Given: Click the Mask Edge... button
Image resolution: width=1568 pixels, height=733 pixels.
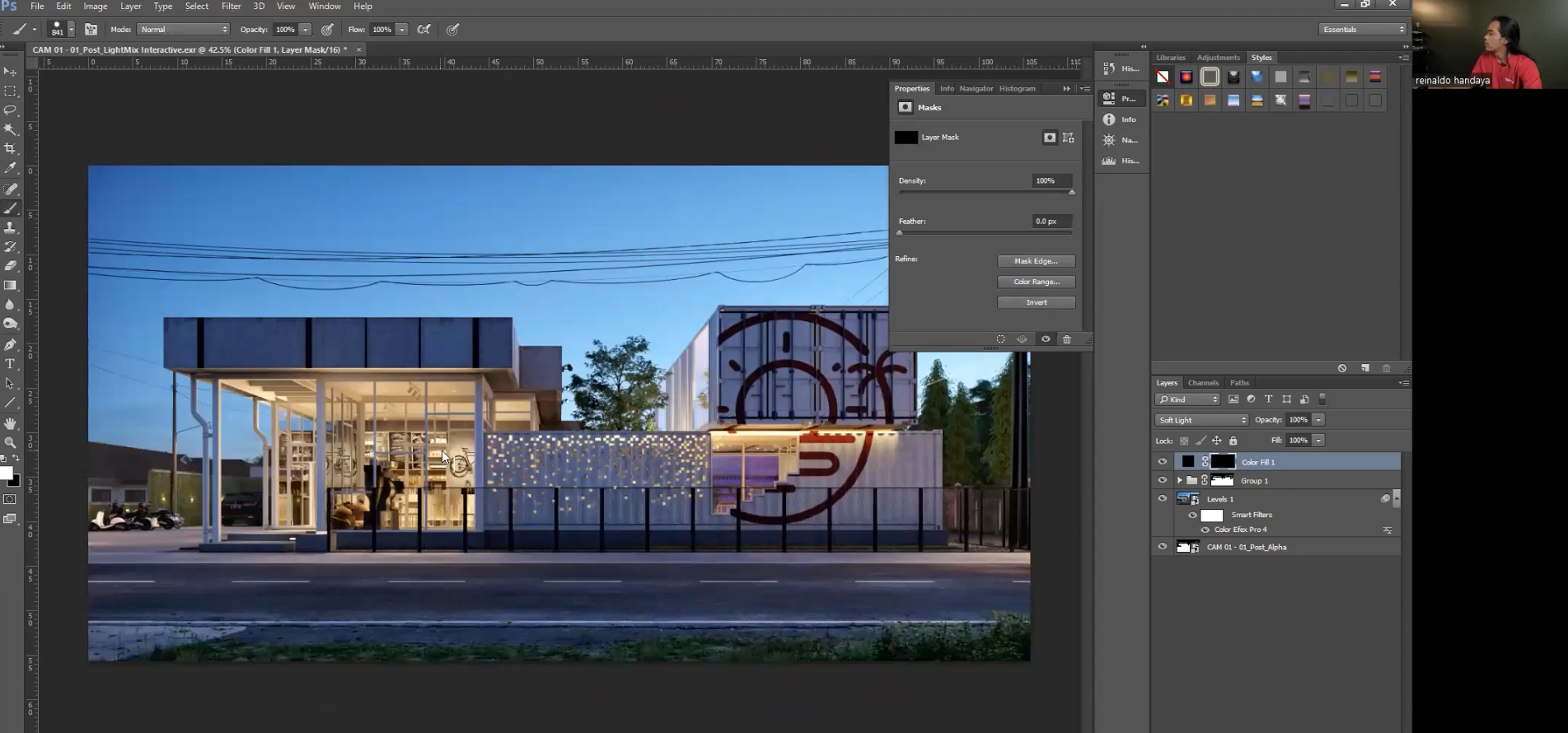Looking at the screenshot, I should [1037, 261].
